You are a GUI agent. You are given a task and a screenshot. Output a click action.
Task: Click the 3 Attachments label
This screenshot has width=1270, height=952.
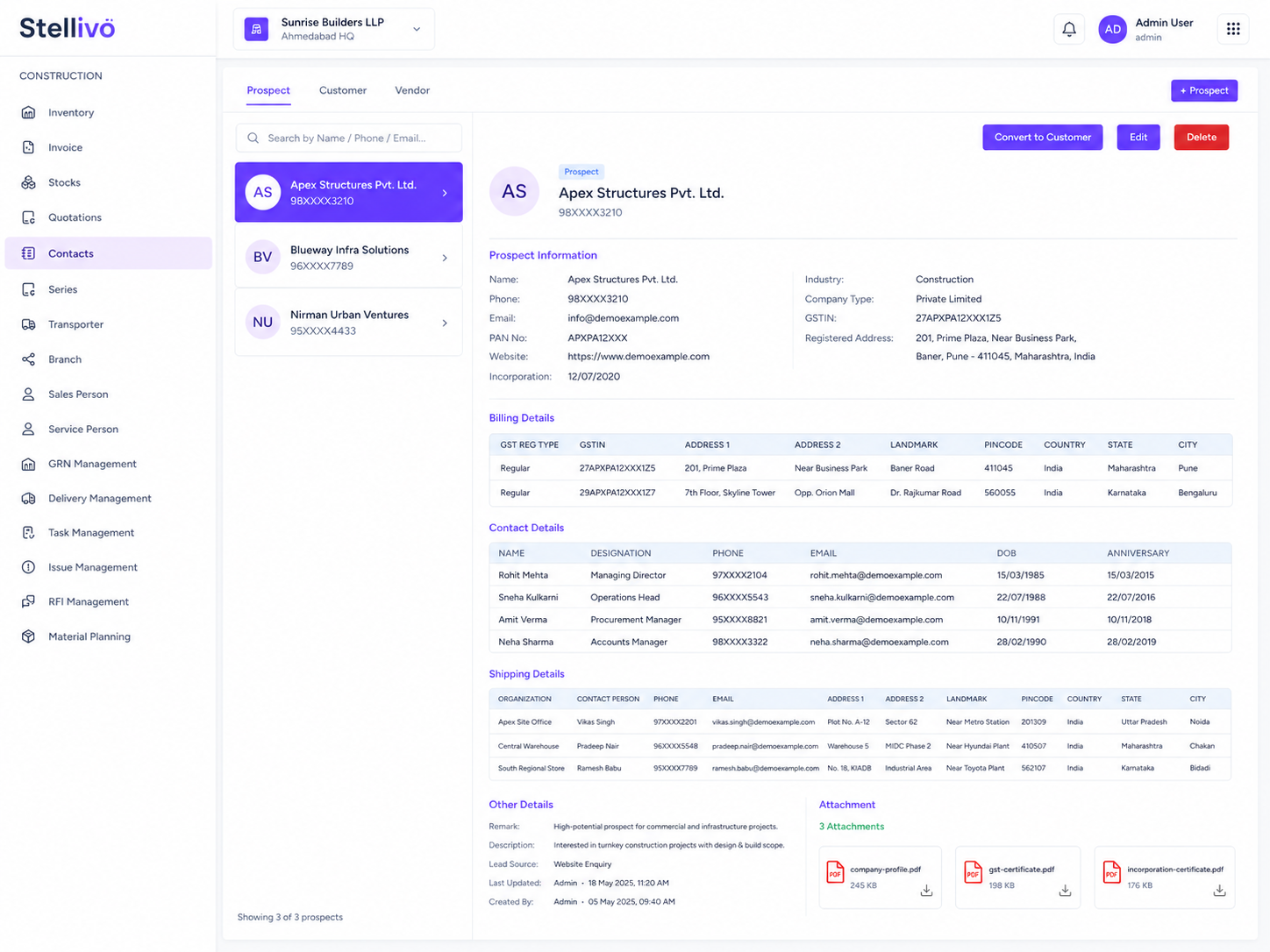(852, 827)
